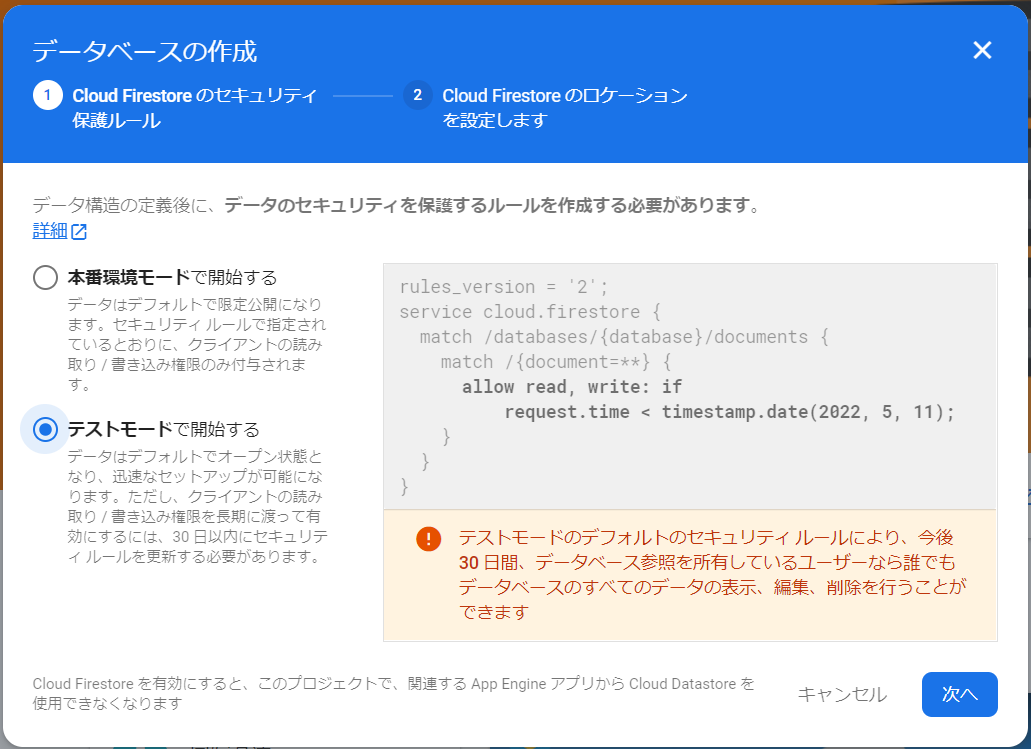
Task: Click the test mode warning message text
Action: coord(713,575)
